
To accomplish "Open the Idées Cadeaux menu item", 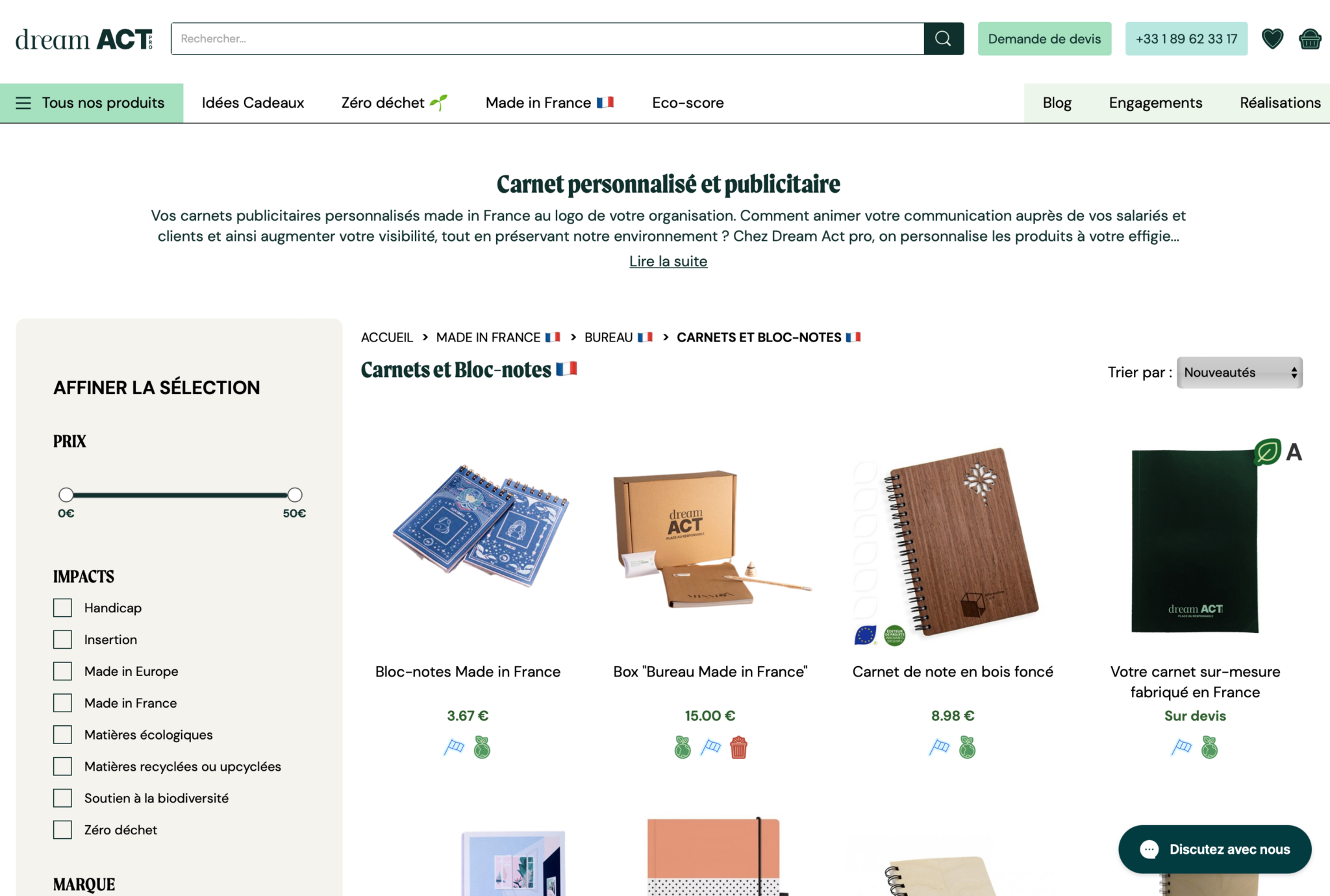I will point(253,103).
